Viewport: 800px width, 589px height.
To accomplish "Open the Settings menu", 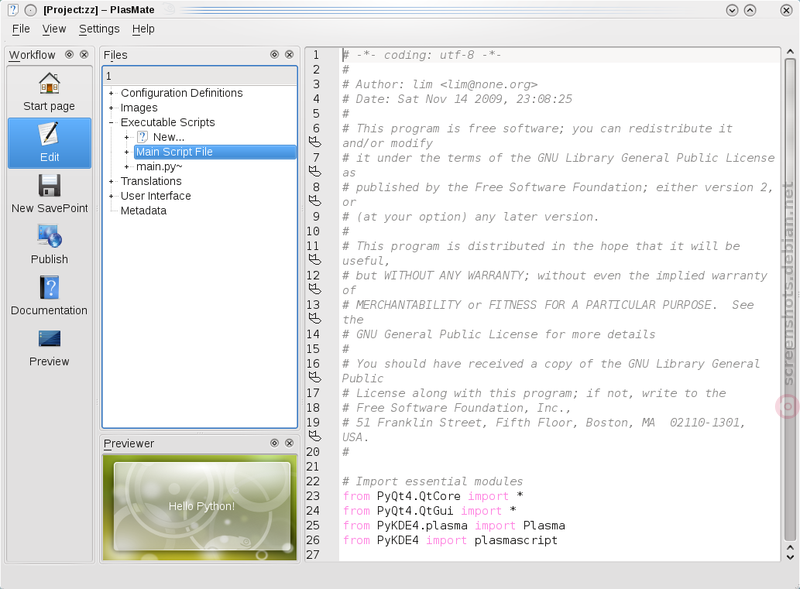I will 99,29.
